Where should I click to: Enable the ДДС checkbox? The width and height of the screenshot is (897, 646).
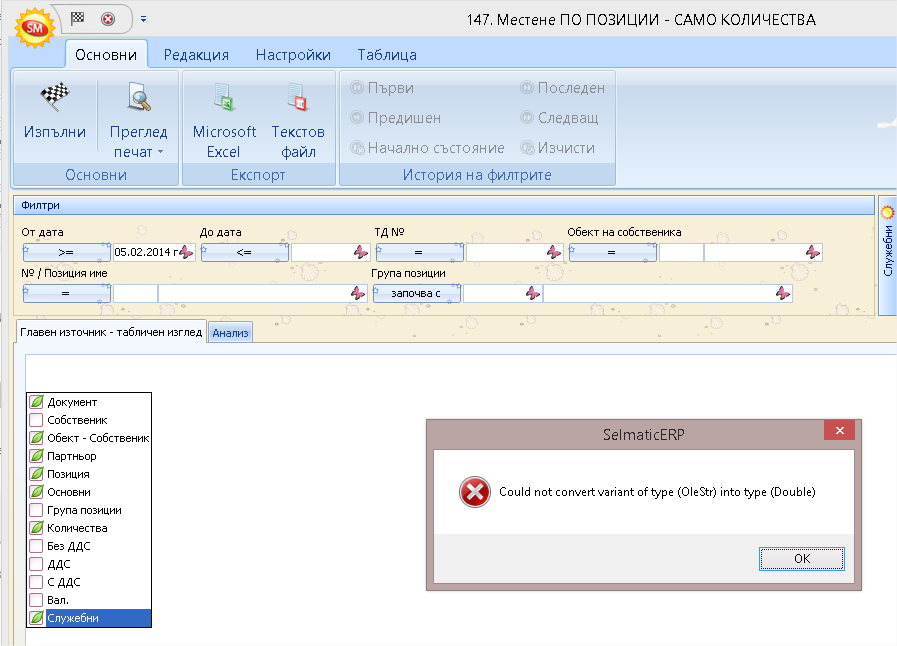tap(37, 564)
